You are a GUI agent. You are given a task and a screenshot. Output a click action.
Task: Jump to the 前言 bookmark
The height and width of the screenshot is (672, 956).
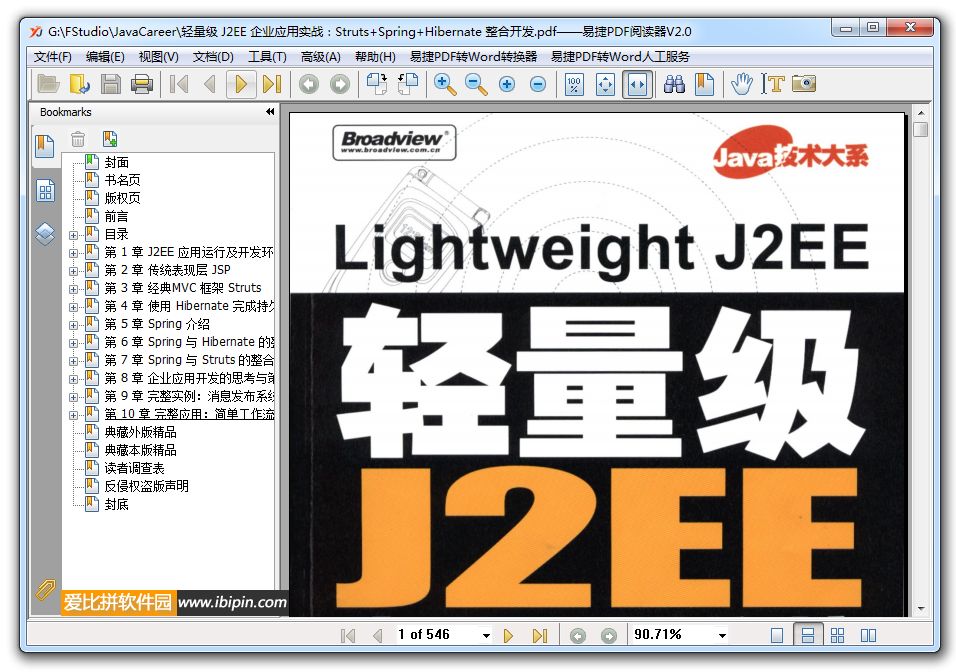tap(116, 216)
